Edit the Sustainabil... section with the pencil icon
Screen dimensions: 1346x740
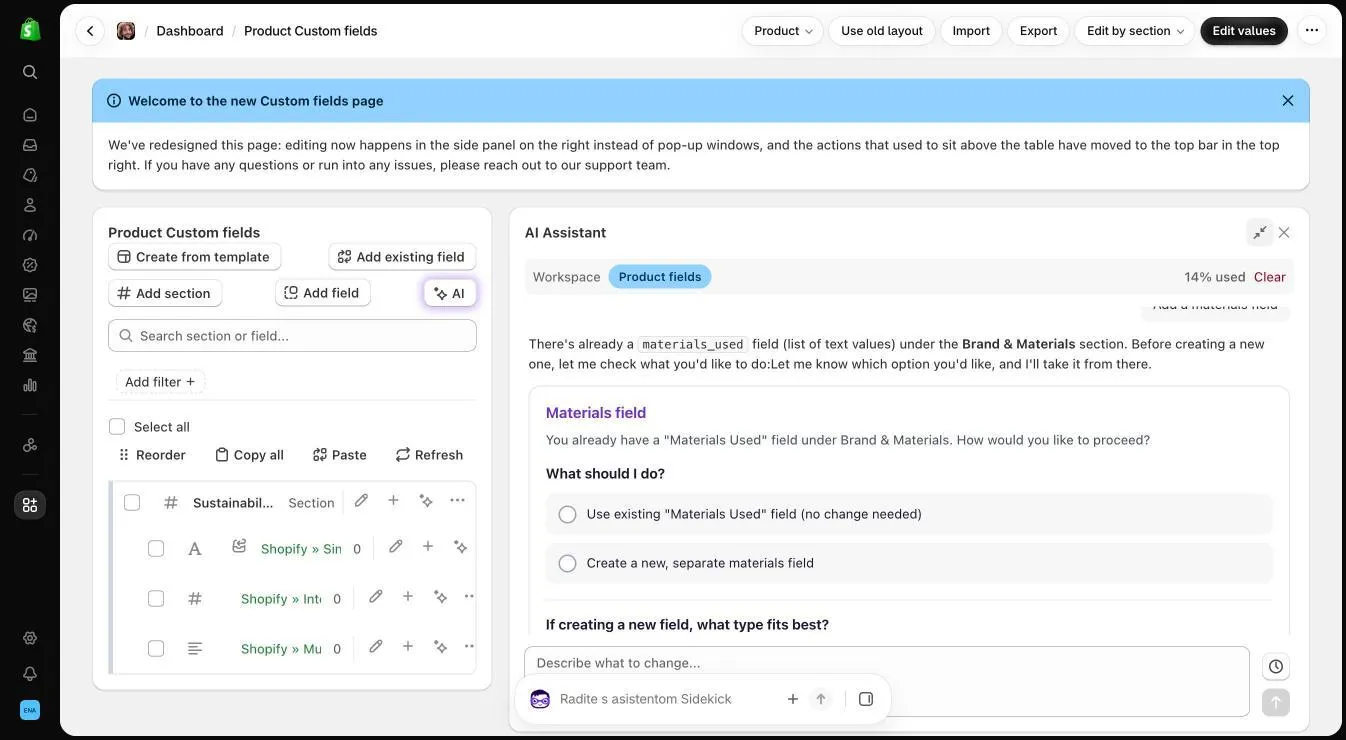pyautogui.click(x=361, y=500)
